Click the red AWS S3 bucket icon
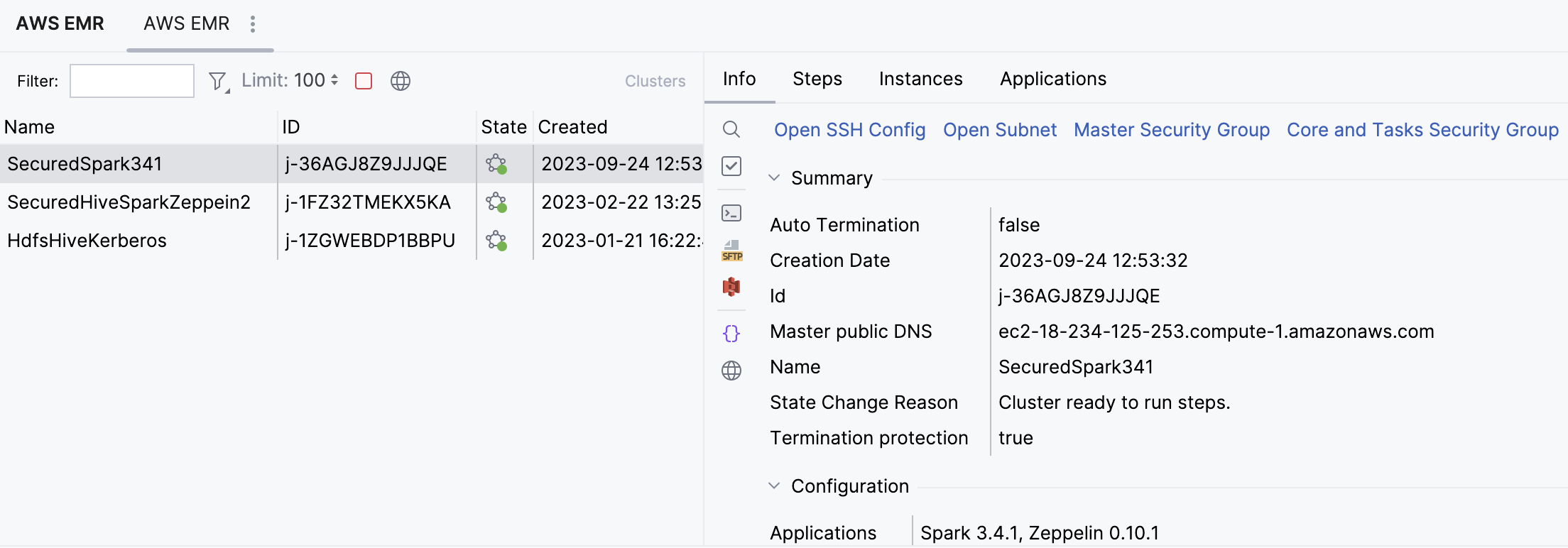Viewport: 1568px width, 548px height. (x=731, y=287)
